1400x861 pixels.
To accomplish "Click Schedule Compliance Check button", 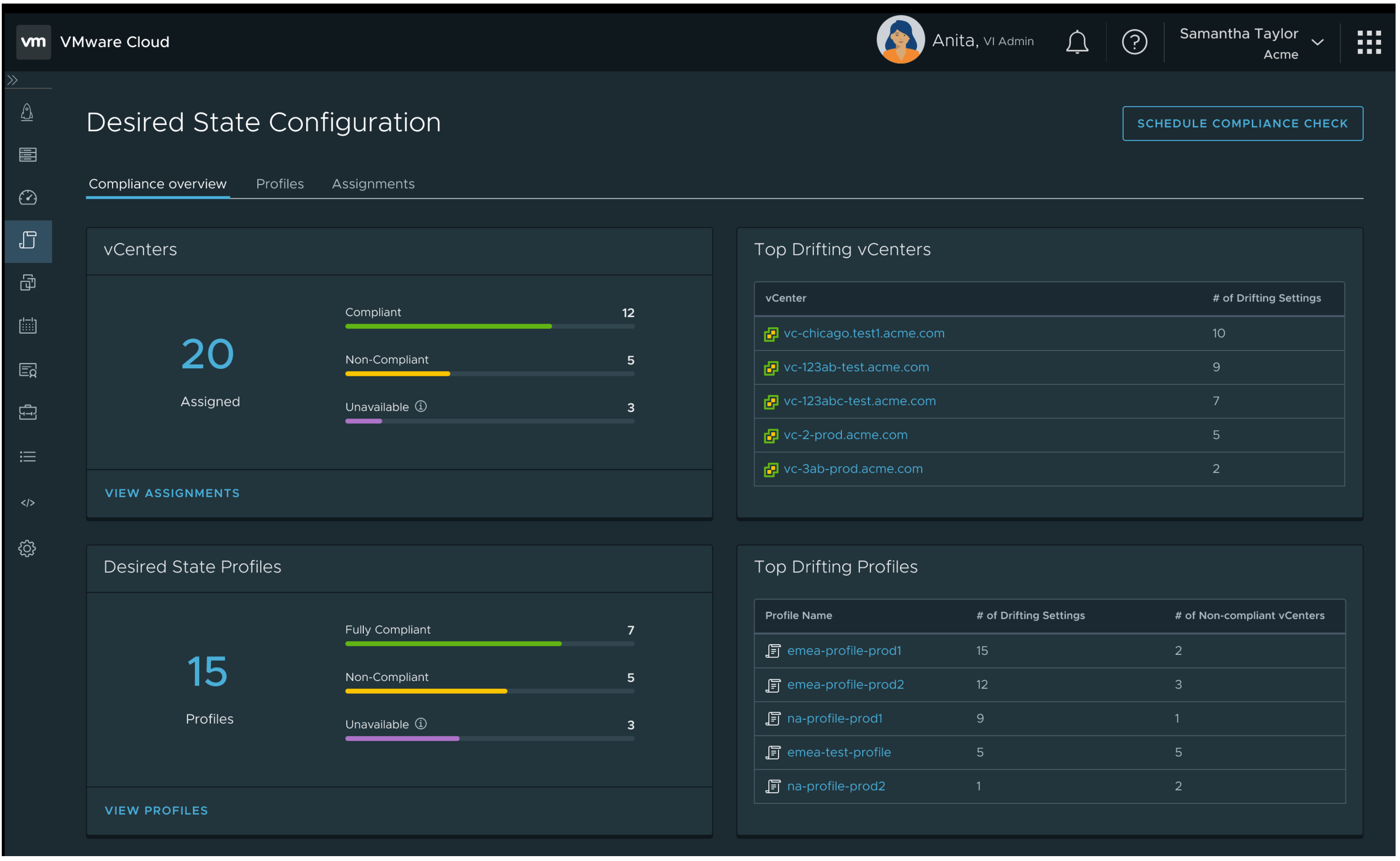I will click(x=1242, y=124).
